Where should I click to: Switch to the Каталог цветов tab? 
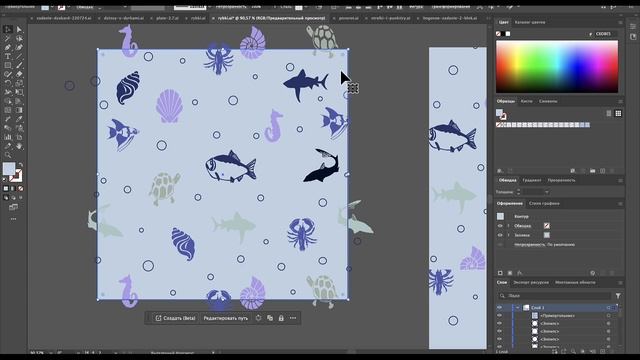[x=530, y=22]
